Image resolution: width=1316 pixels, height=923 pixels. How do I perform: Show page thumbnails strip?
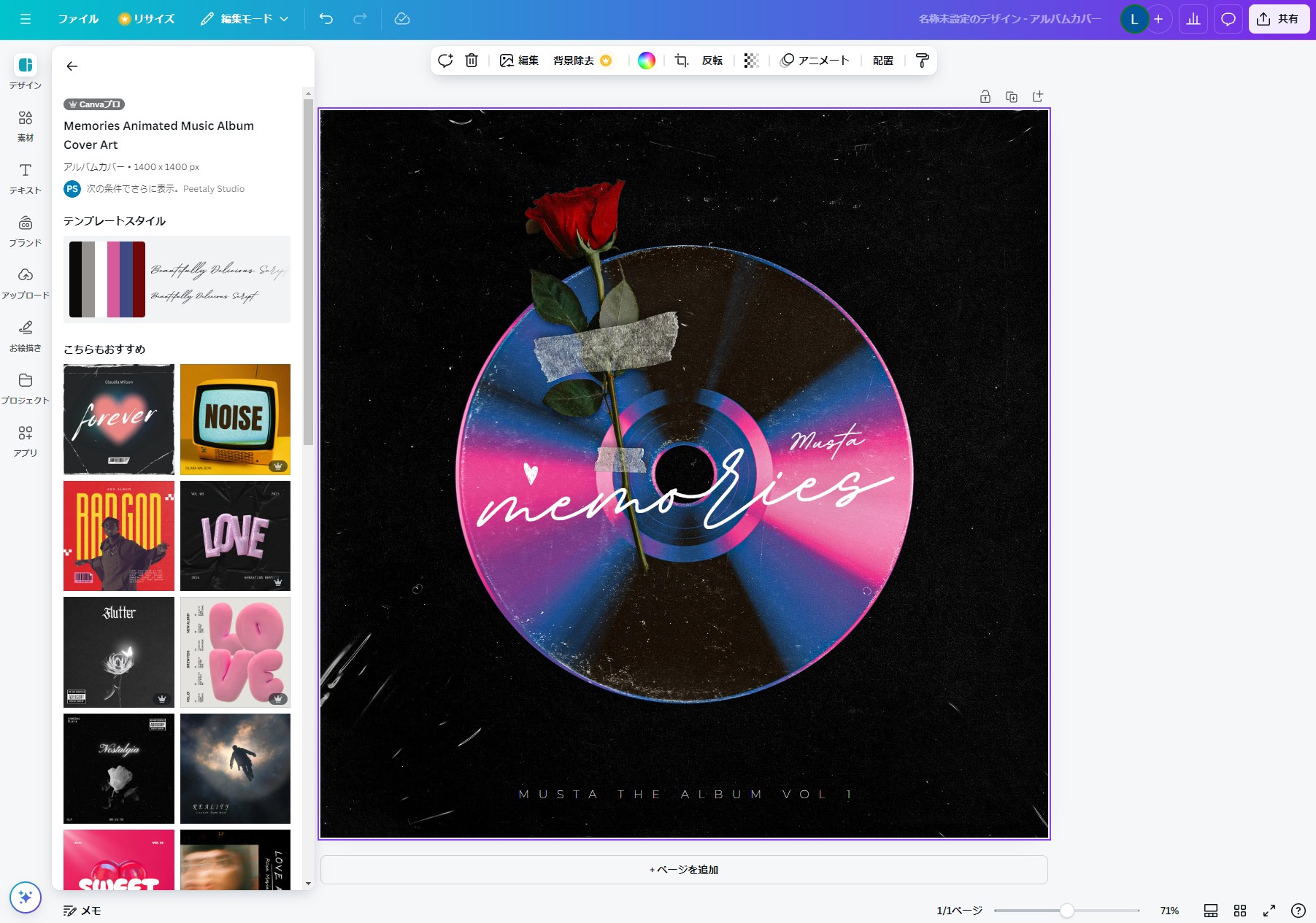(1211, 911)
